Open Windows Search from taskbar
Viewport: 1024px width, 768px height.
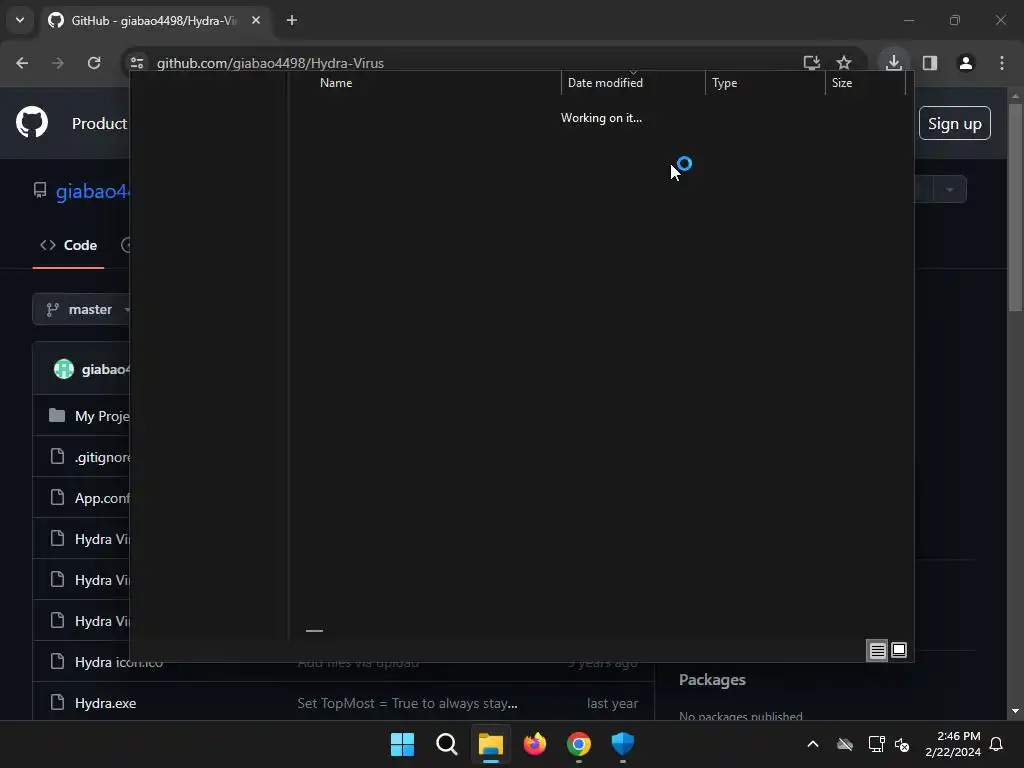447,744
